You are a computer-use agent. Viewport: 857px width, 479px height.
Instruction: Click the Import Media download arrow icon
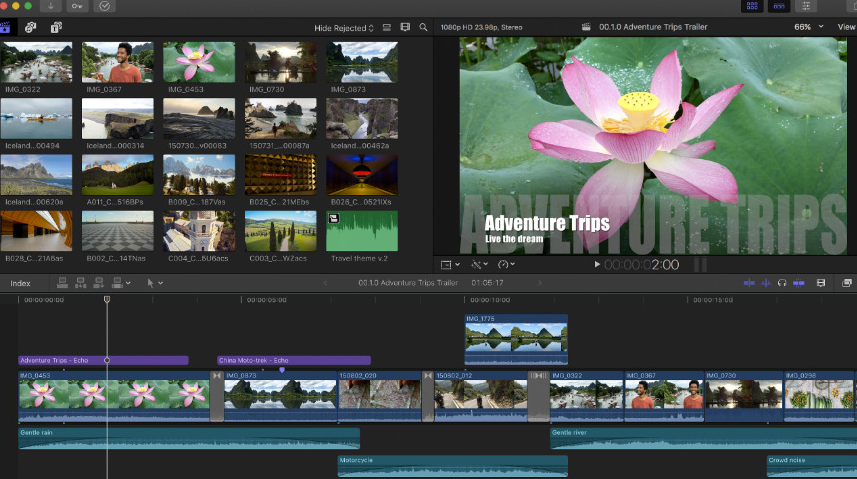coord(52,6)
